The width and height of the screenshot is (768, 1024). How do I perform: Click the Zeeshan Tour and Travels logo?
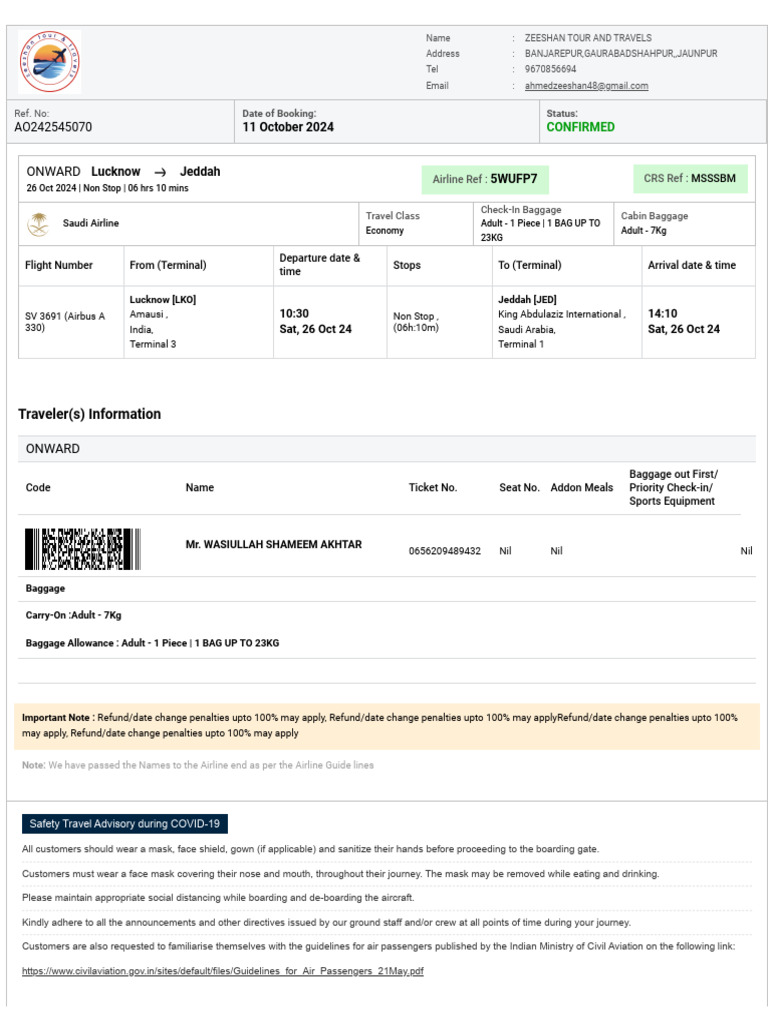[x=49, y=62]
